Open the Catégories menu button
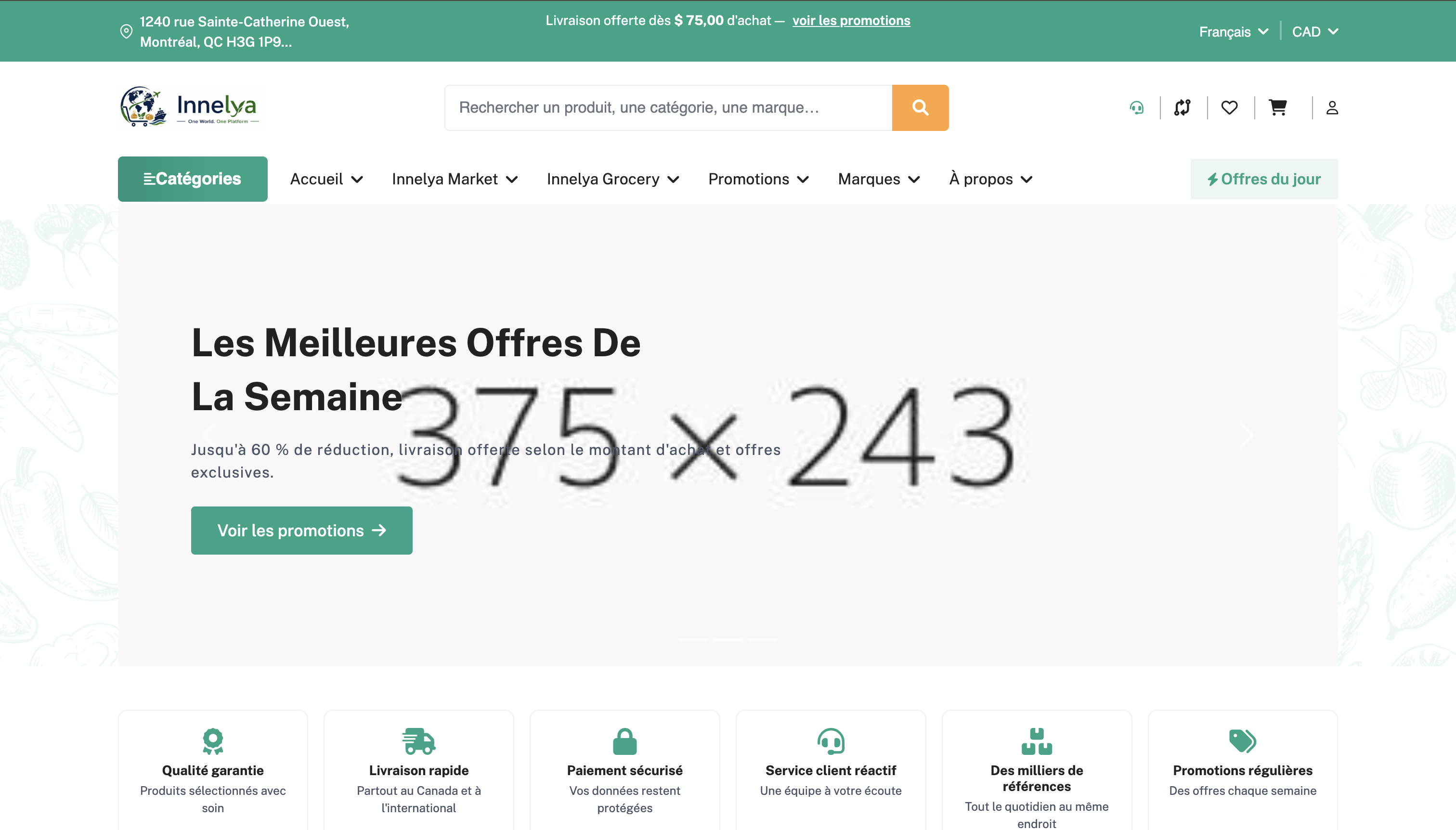Viewport: 1456px width, 830px height. (193, 179)
